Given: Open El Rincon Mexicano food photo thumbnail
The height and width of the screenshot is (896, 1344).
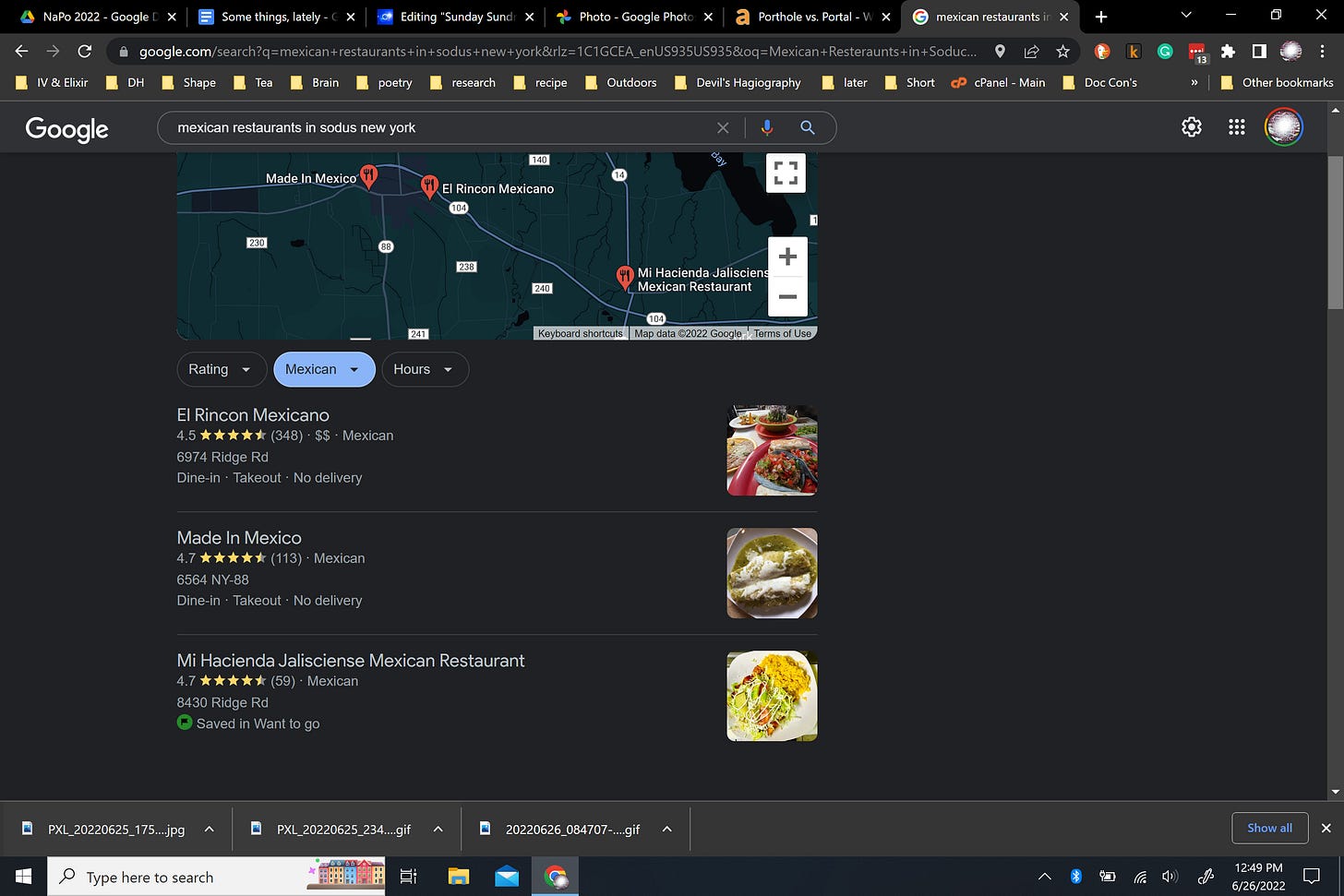Looking at the screenshot, I should tap(772, 450).
